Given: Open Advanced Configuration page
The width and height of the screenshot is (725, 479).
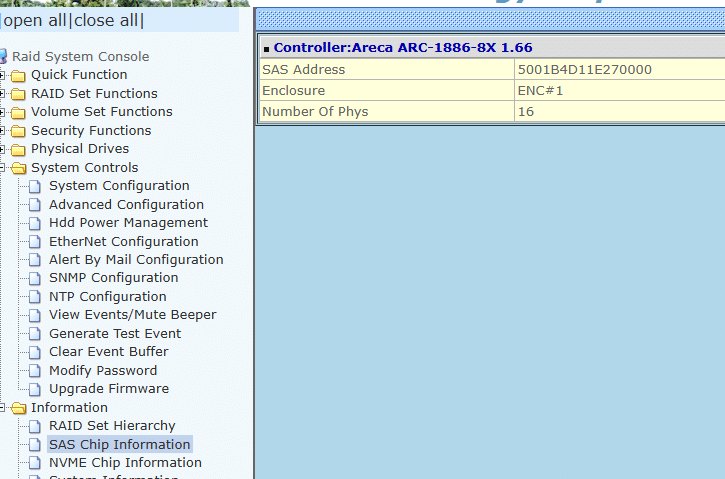Looking at the screenshot, I should pos(126,205).
